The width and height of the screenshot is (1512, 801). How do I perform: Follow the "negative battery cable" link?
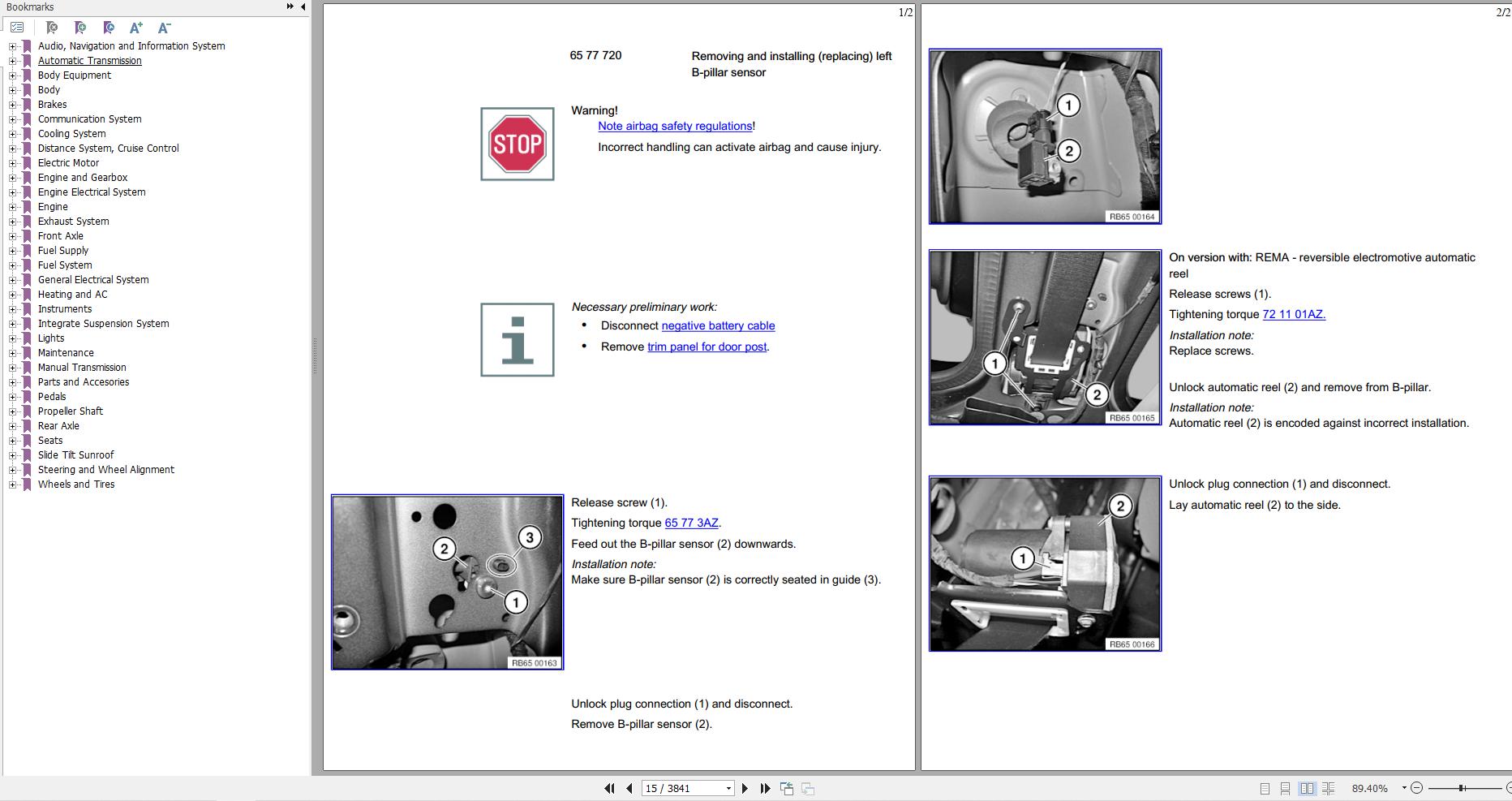(718, 325)
